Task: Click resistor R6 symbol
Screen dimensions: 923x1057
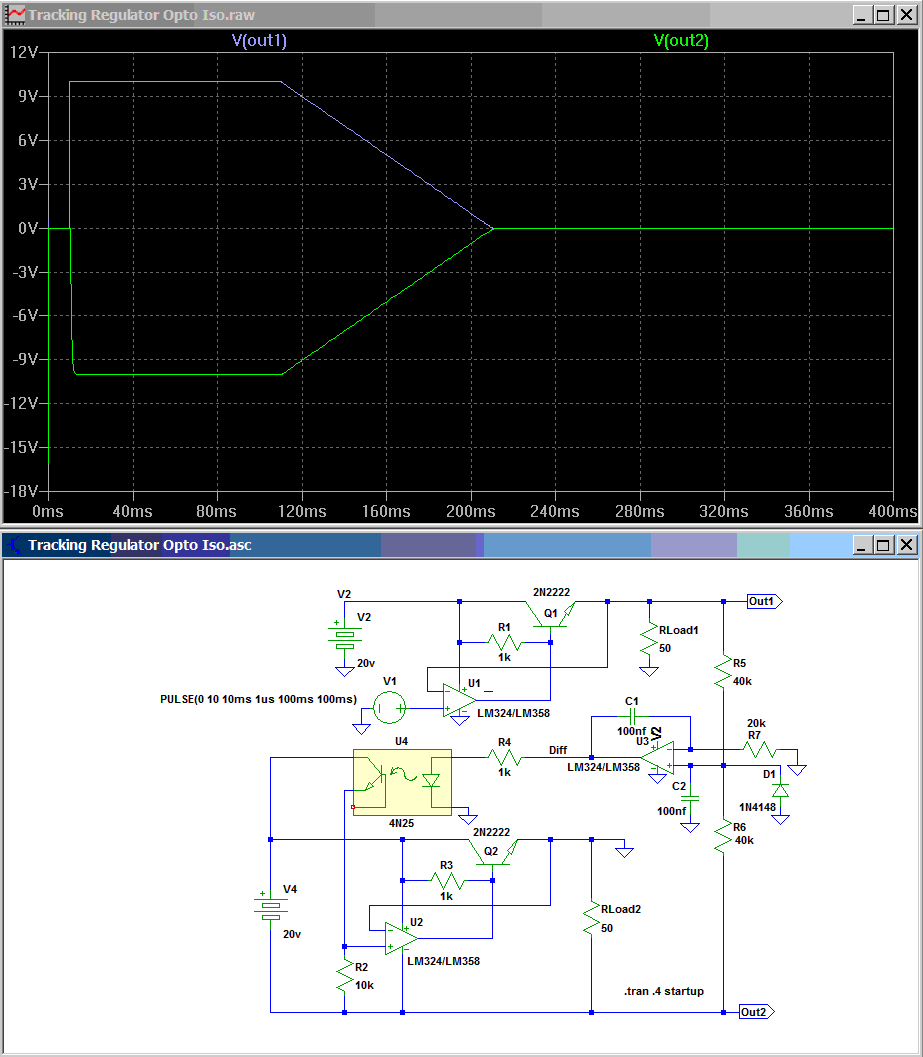Action: [723, 837]
